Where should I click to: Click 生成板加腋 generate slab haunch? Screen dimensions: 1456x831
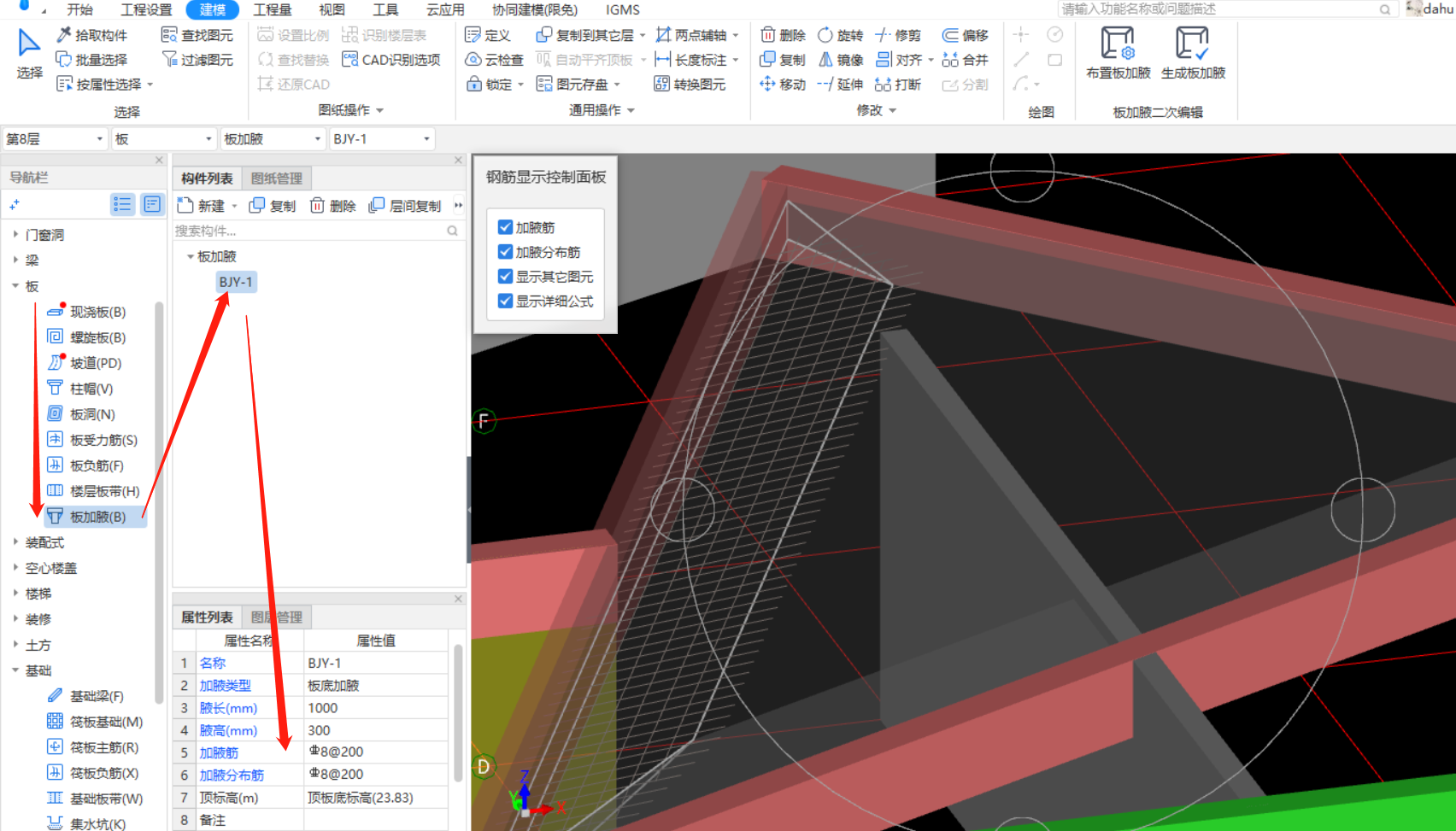(1194, 53)
